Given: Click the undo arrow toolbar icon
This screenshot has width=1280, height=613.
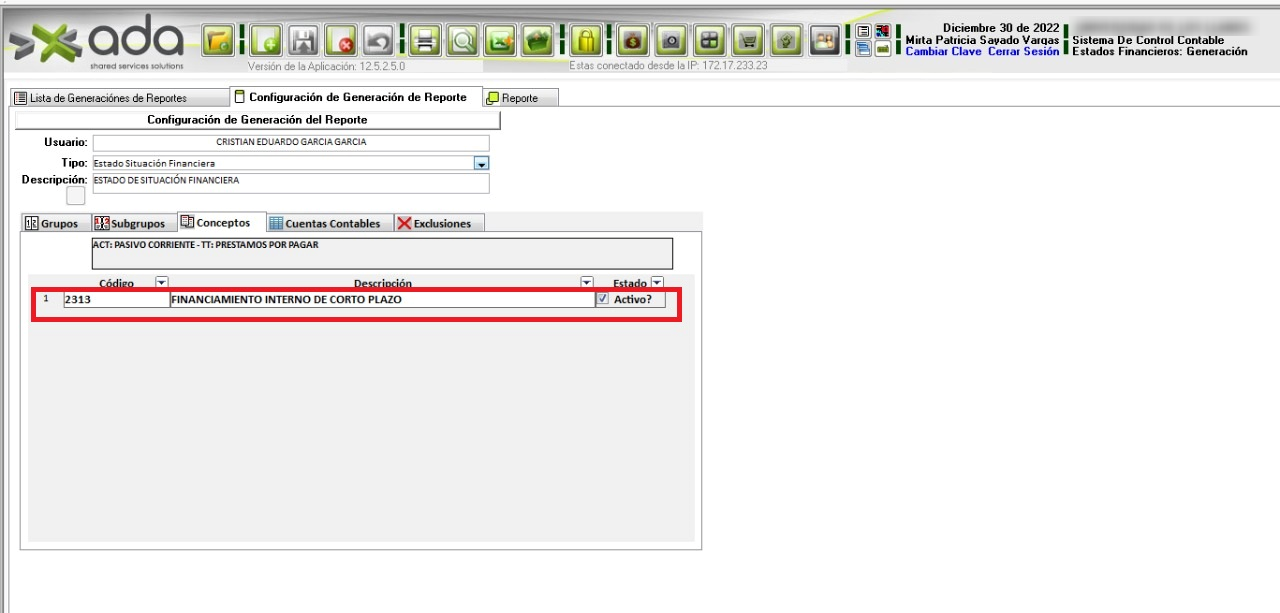Looking at the screenshot, I should pos(377,41).
